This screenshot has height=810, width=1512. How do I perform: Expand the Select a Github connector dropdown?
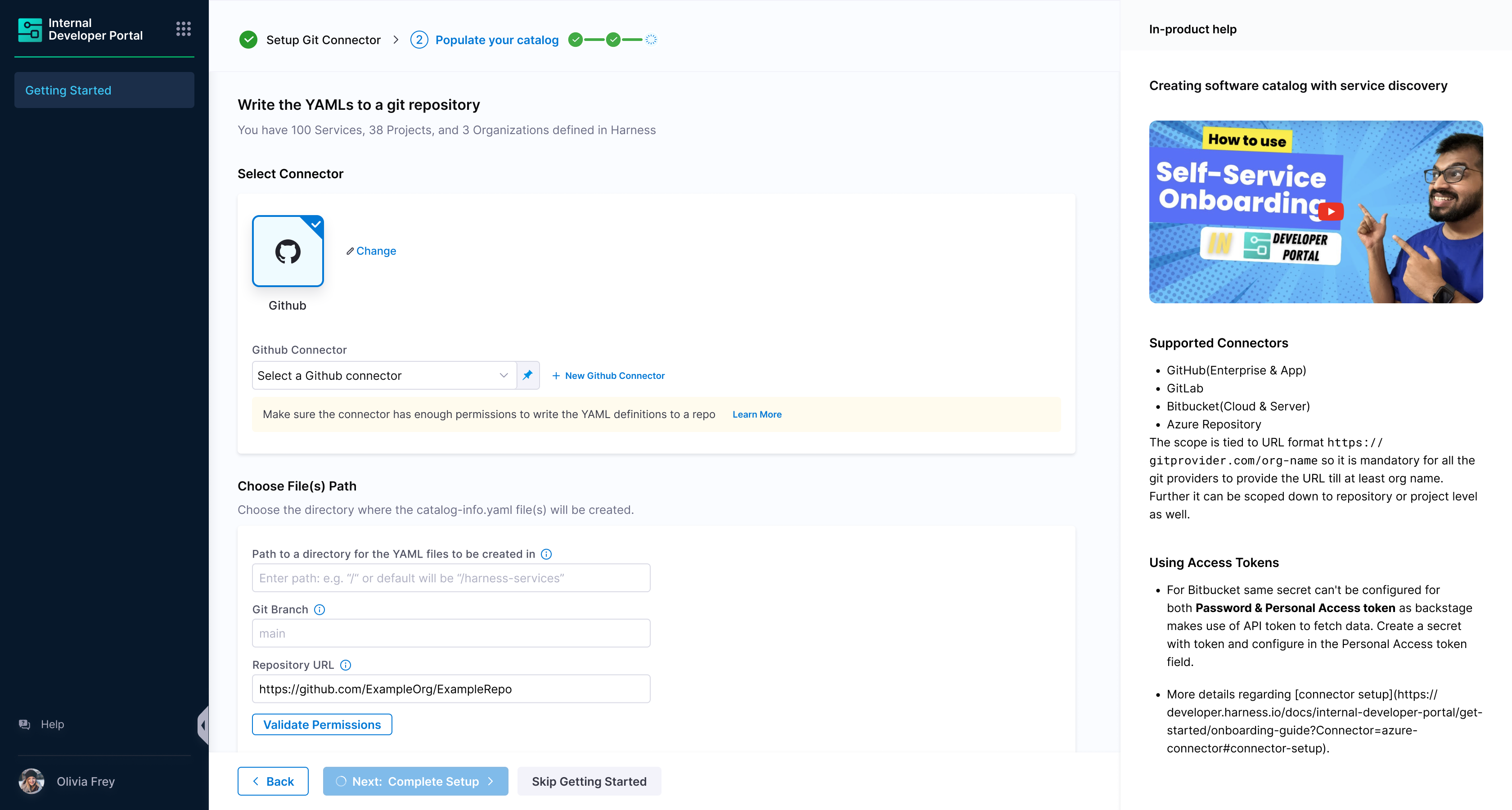(x=384, y=375)
